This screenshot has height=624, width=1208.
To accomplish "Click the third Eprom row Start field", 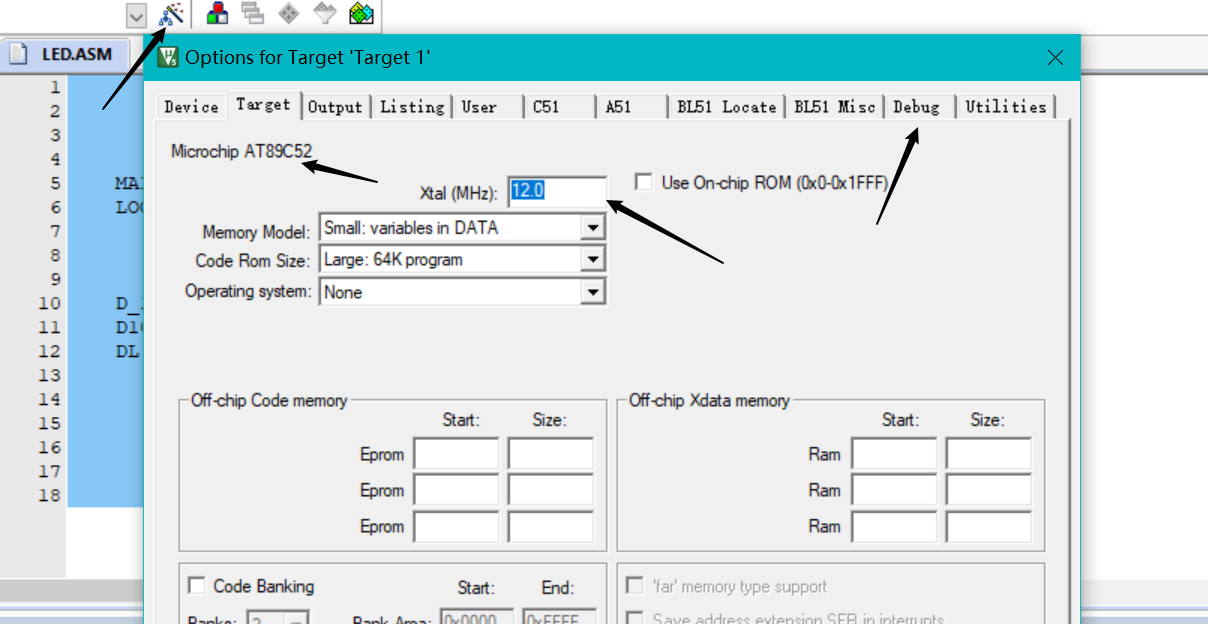I will pyautogui.click(x=456, y=526).
